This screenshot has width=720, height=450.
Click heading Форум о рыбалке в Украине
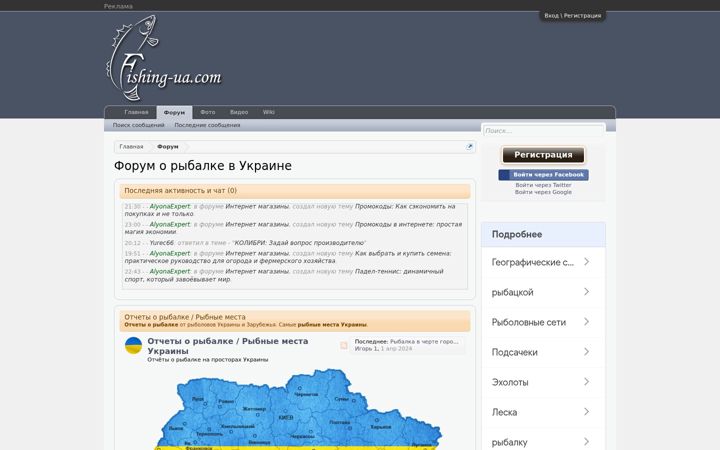point(202,166)
